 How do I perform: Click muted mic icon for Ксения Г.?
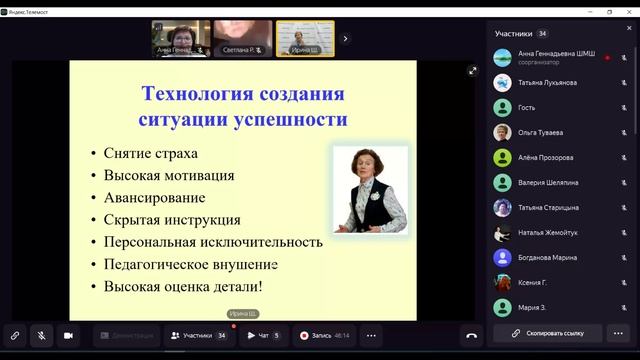[624, 282]
